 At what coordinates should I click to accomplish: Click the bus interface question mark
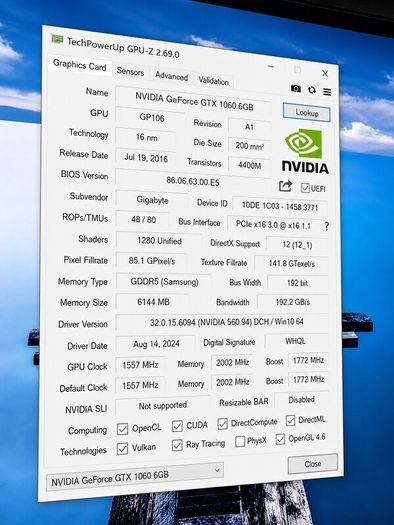326,226
